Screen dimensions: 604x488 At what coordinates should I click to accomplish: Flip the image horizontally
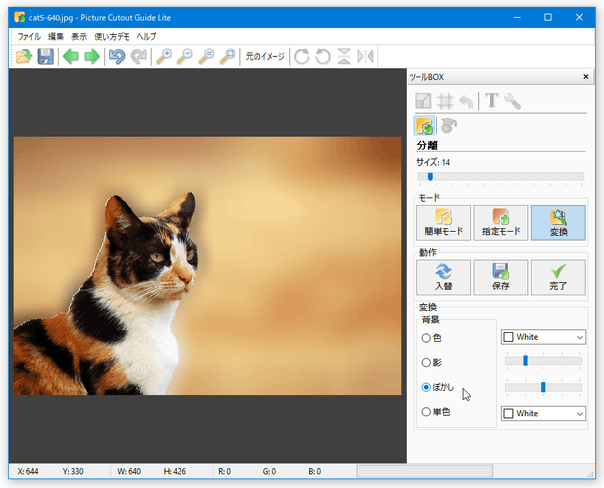[365, 57]
